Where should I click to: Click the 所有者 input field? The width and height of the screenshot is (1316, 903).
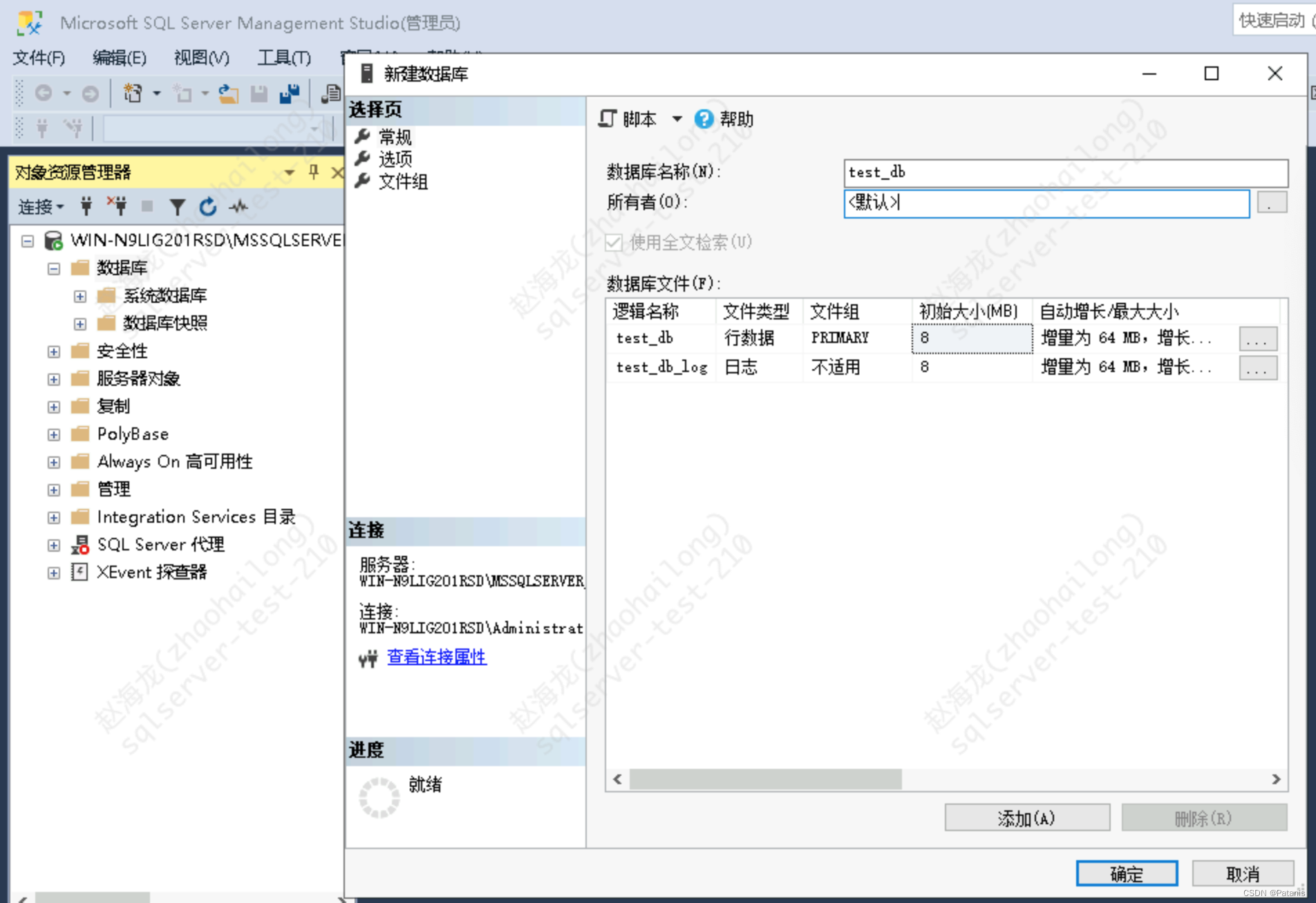(x=1046, y=203)
